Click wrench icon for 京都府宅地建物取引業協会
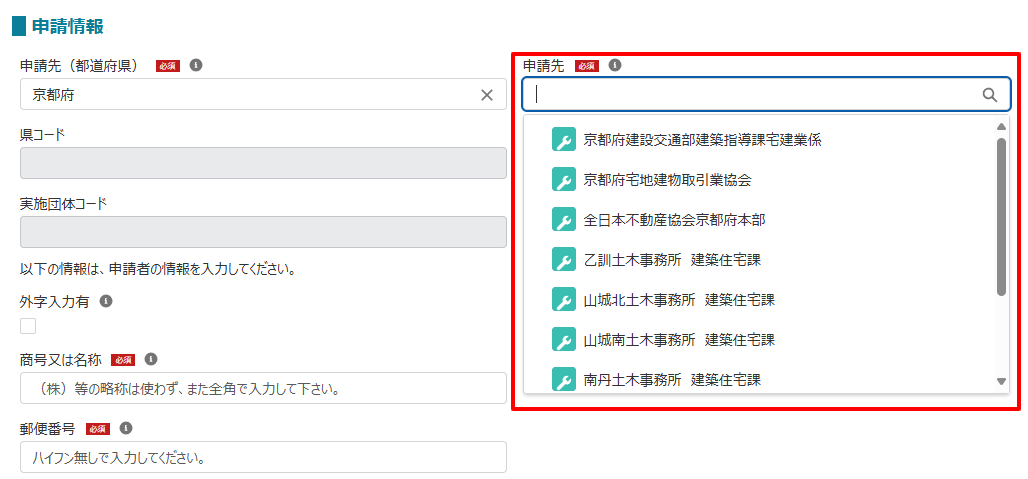The height and width of the screenshot is (479, 1028). 564,180
